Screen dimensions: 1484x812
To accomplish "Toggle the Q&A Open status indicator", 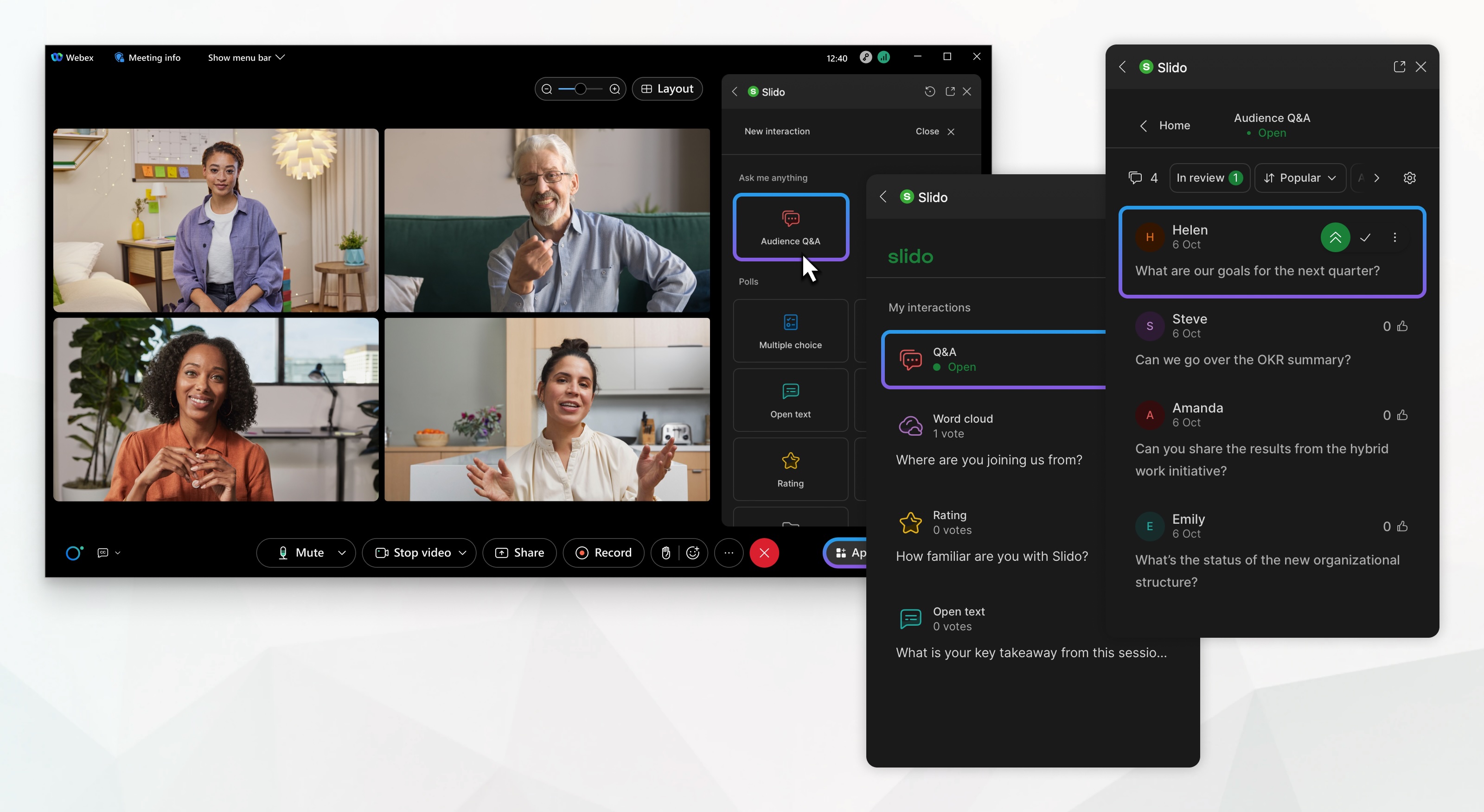I will coord(955,366).
